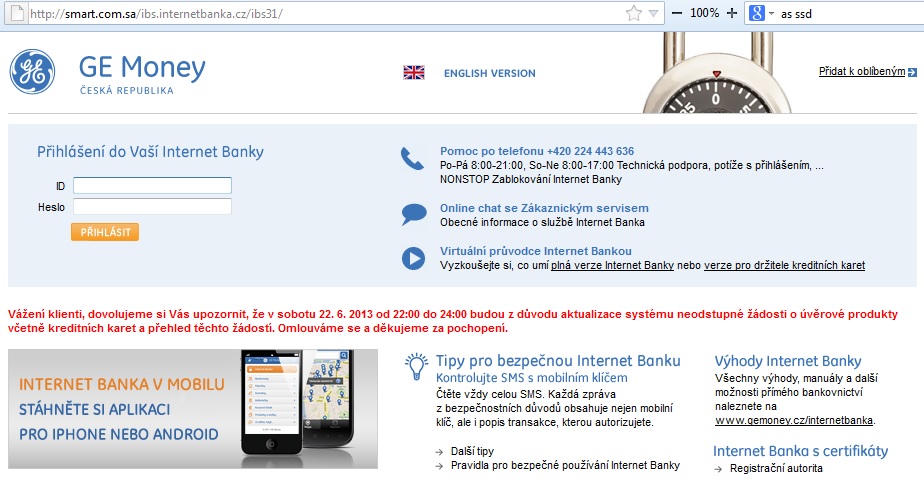Focus the ID input field
924x483 pixels.
[152, 186]
